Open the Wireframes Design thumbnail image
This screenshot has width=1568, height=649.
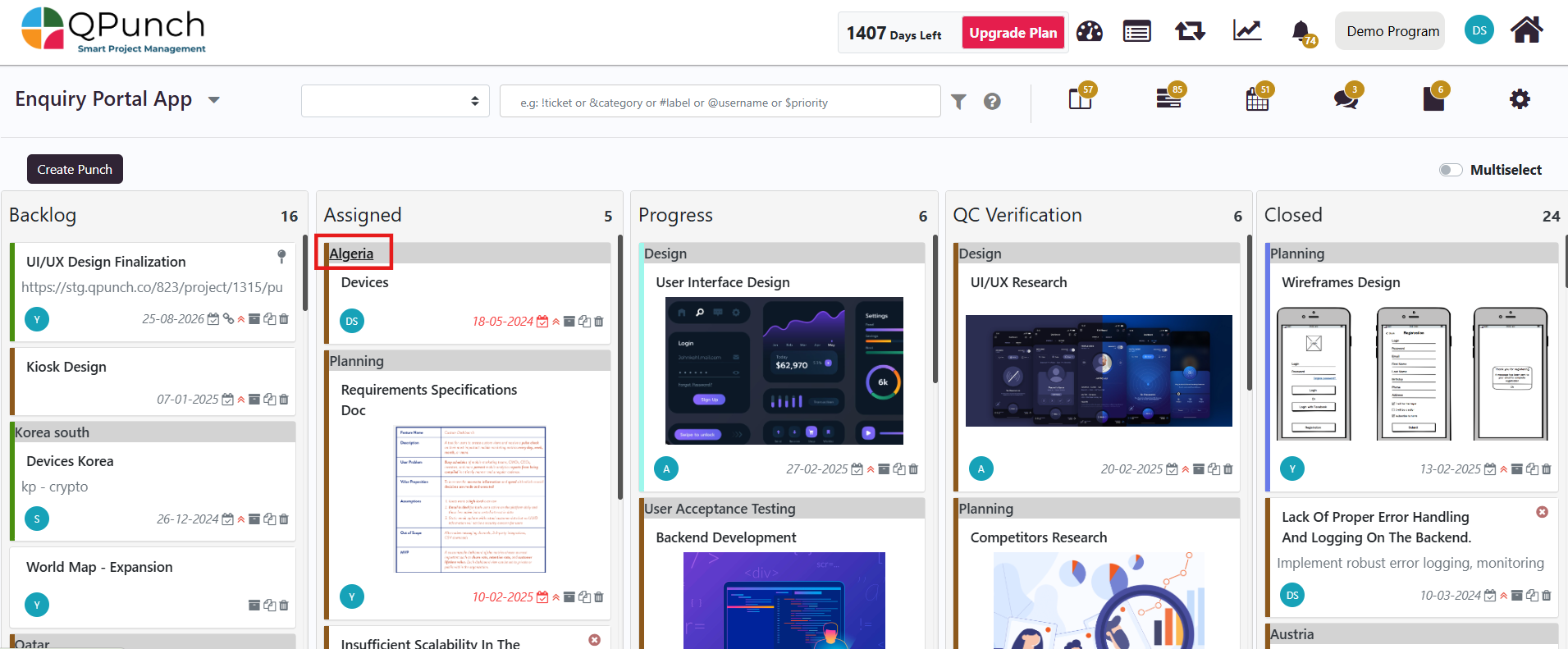pos(1411,373)
